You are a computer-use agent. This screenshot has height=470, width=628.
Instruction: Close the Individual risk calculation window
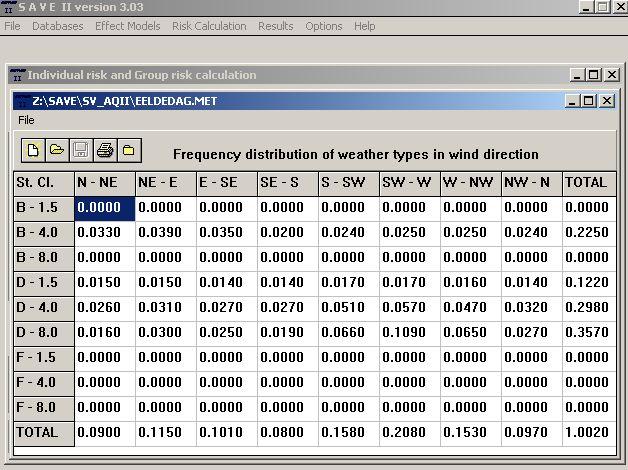tap(612, 75)
